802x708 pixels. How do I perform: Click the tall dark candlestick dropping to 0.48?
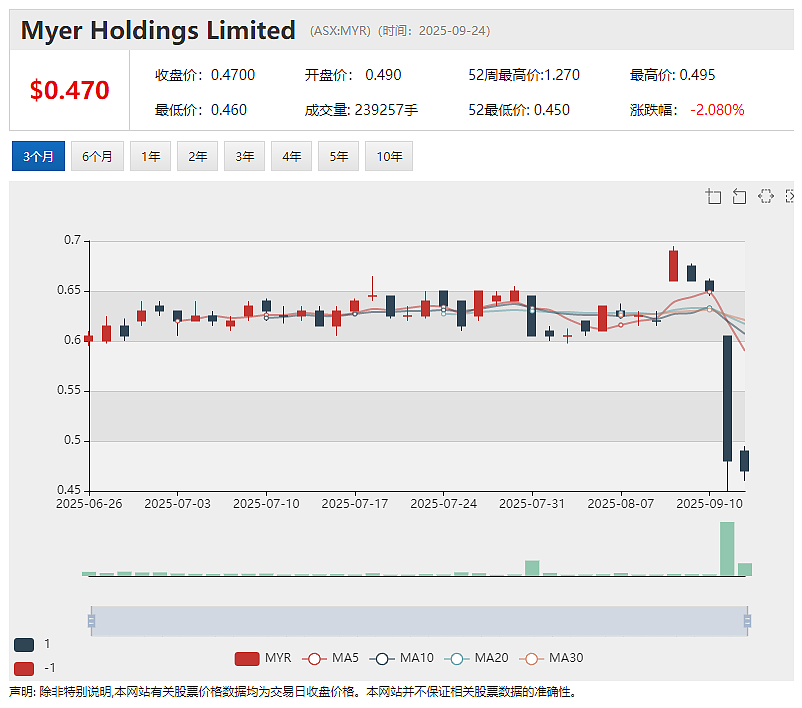click(727, 398)
